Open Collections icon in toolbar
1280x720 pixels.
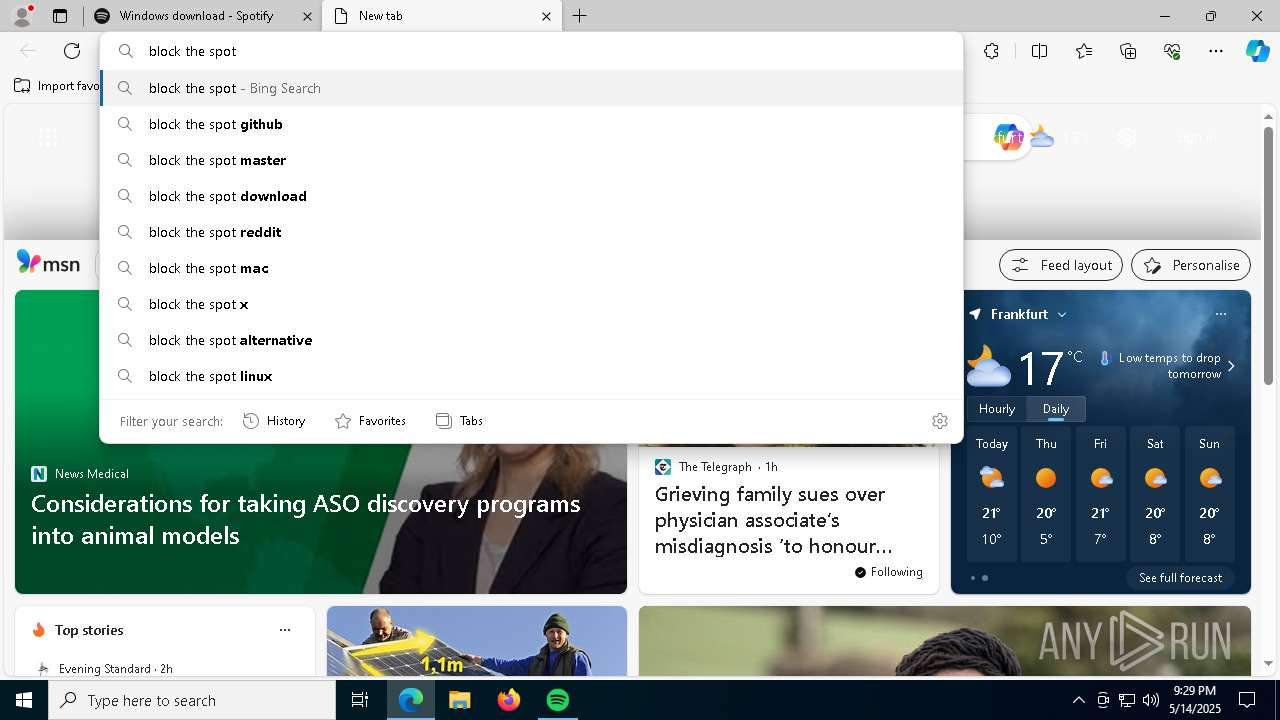point(1128,51)
